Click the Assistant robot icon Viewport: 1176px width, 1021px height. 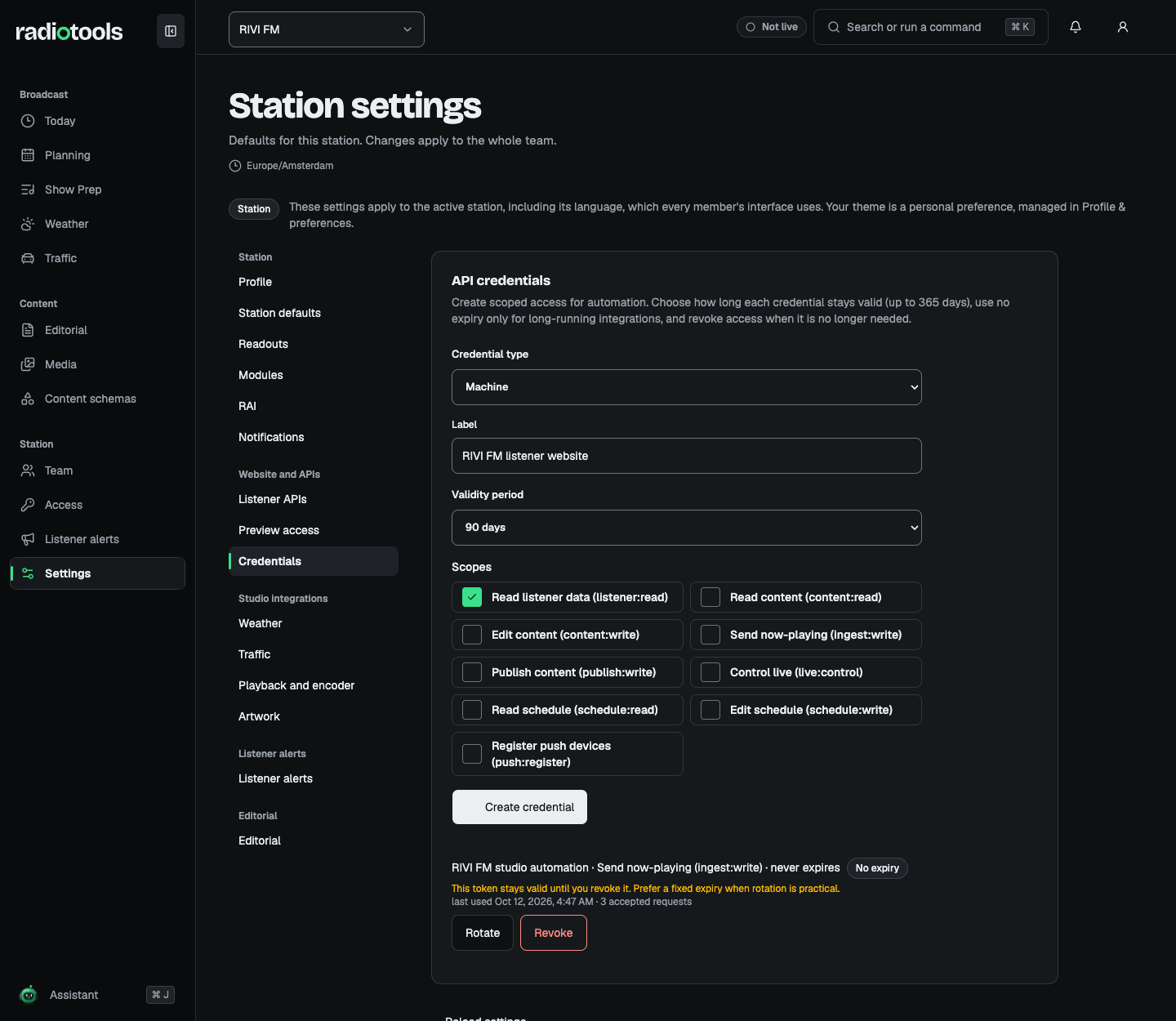pyautogui.click(x=29, y=994)
